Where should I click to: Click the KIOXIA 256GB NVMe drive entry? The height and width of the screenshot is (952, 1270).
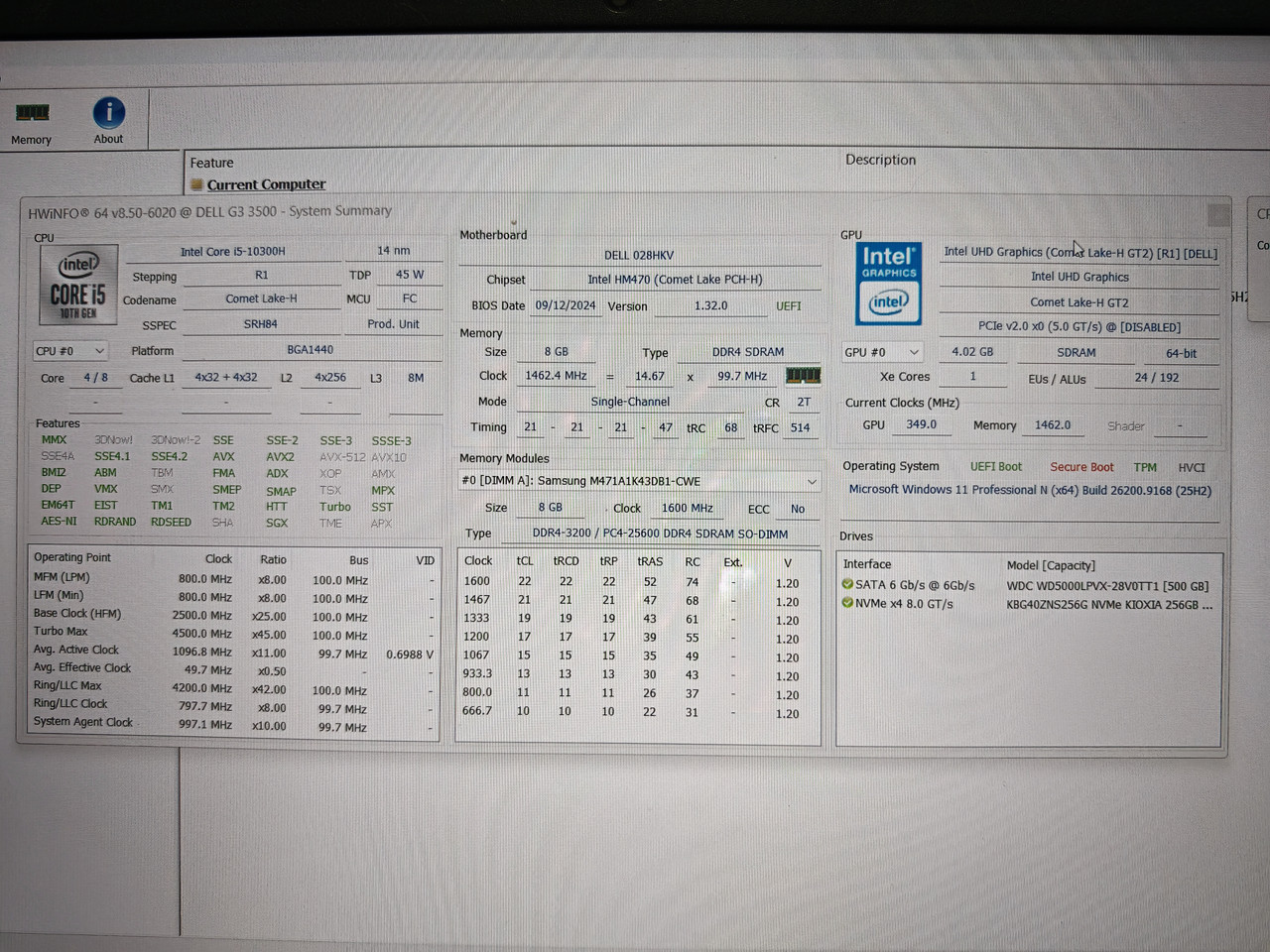click(1109, 605)
